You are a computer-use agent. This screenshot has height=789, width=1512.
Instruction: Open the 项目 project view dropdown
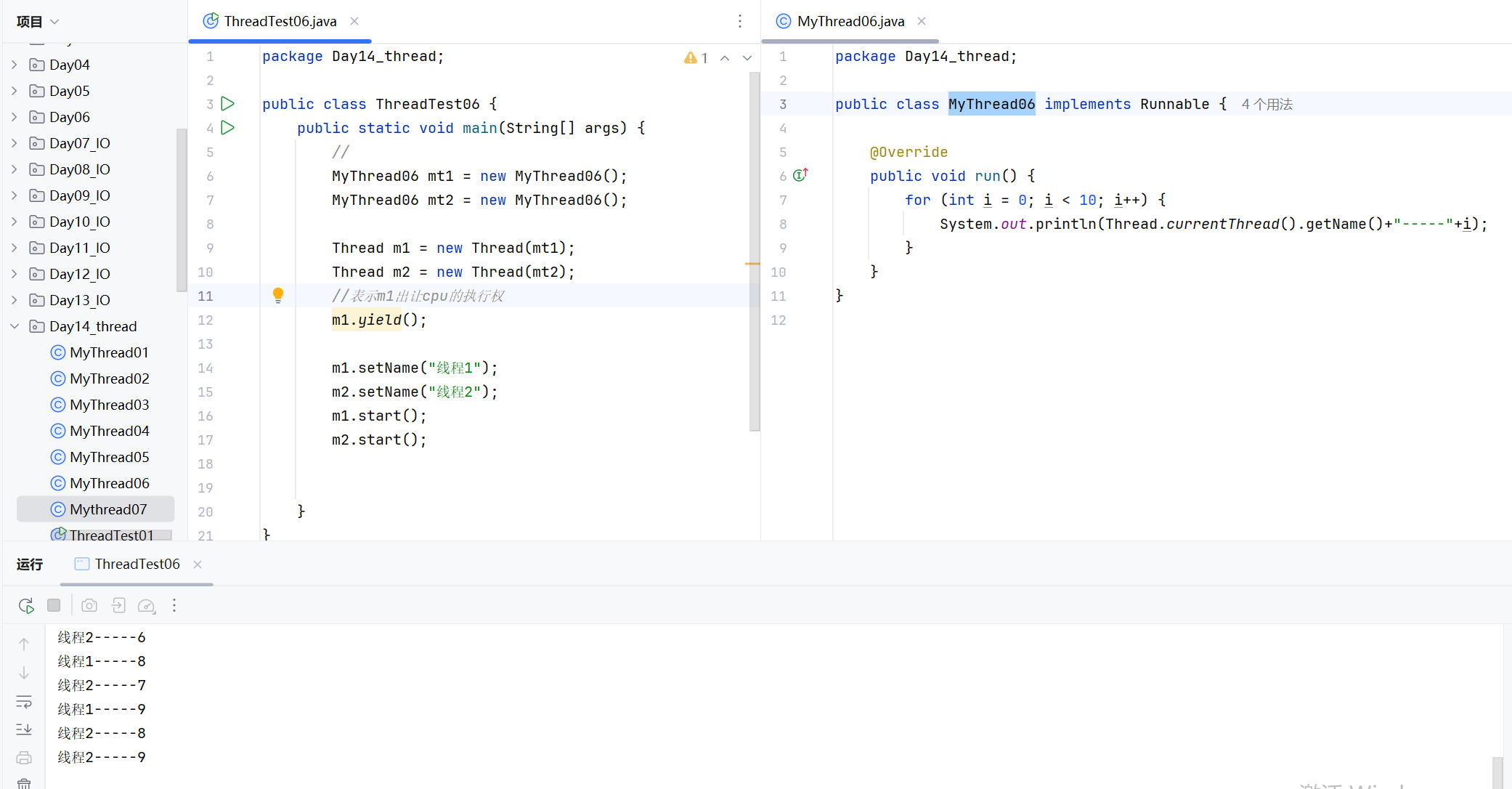click(38, 22)
